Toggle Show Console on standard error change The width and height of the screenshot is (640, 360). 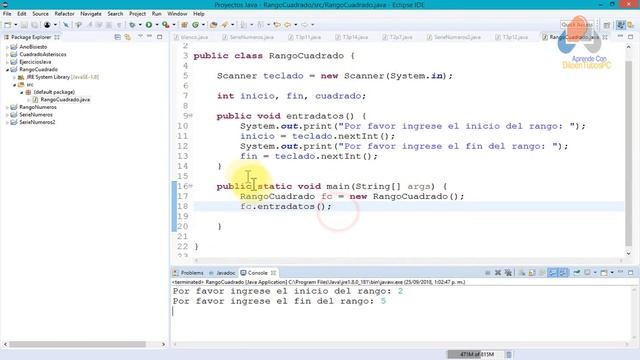click(563, 273)
